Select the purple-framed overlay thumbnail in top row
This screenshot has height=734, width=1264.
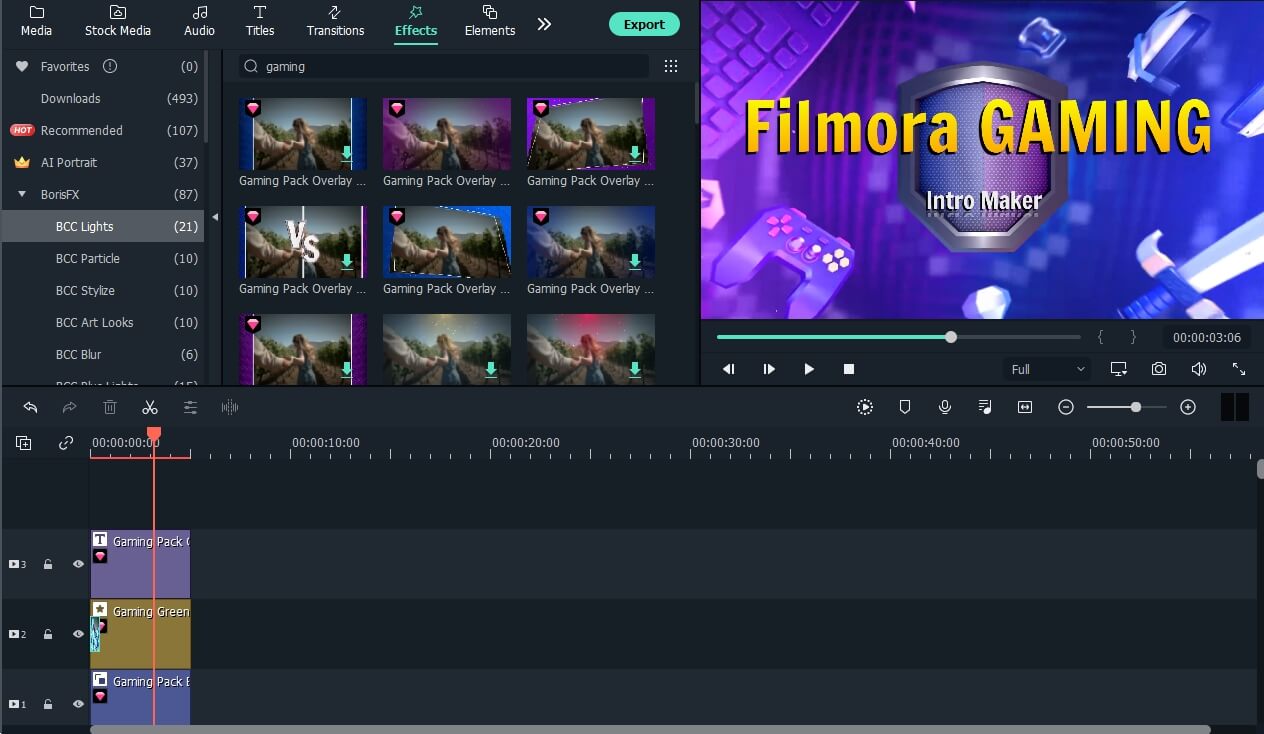pyautogui.click(x=591, y=134)
